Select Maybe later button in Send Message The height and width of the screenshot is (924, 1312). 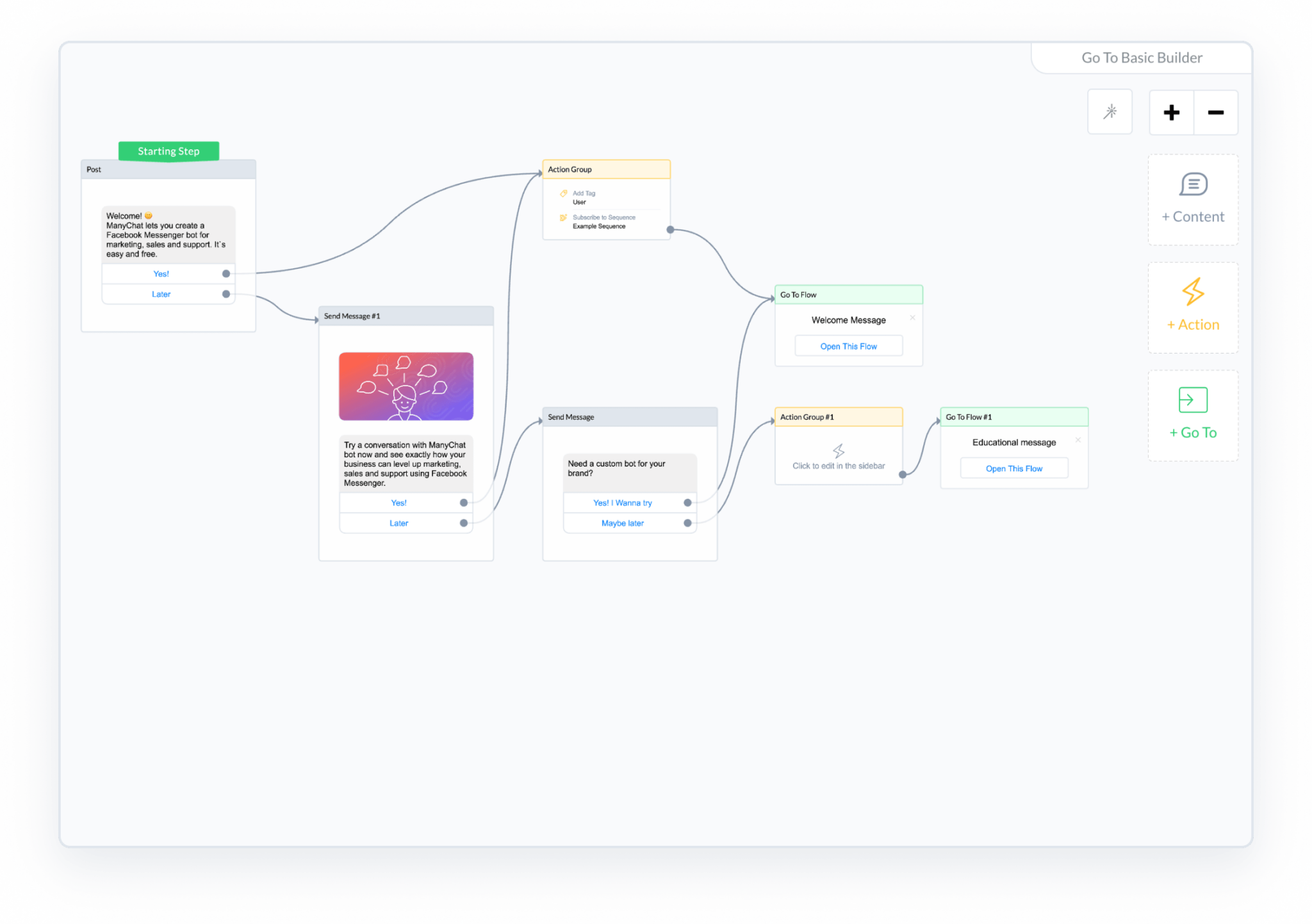coord(622,523)
